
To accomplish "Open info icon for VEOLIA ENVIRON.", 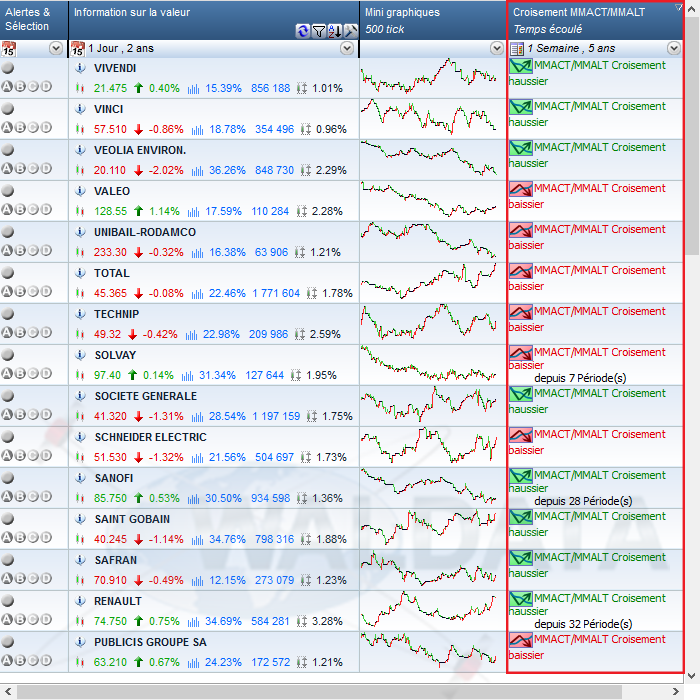I will pyautogui.click(x=80, y=150).
